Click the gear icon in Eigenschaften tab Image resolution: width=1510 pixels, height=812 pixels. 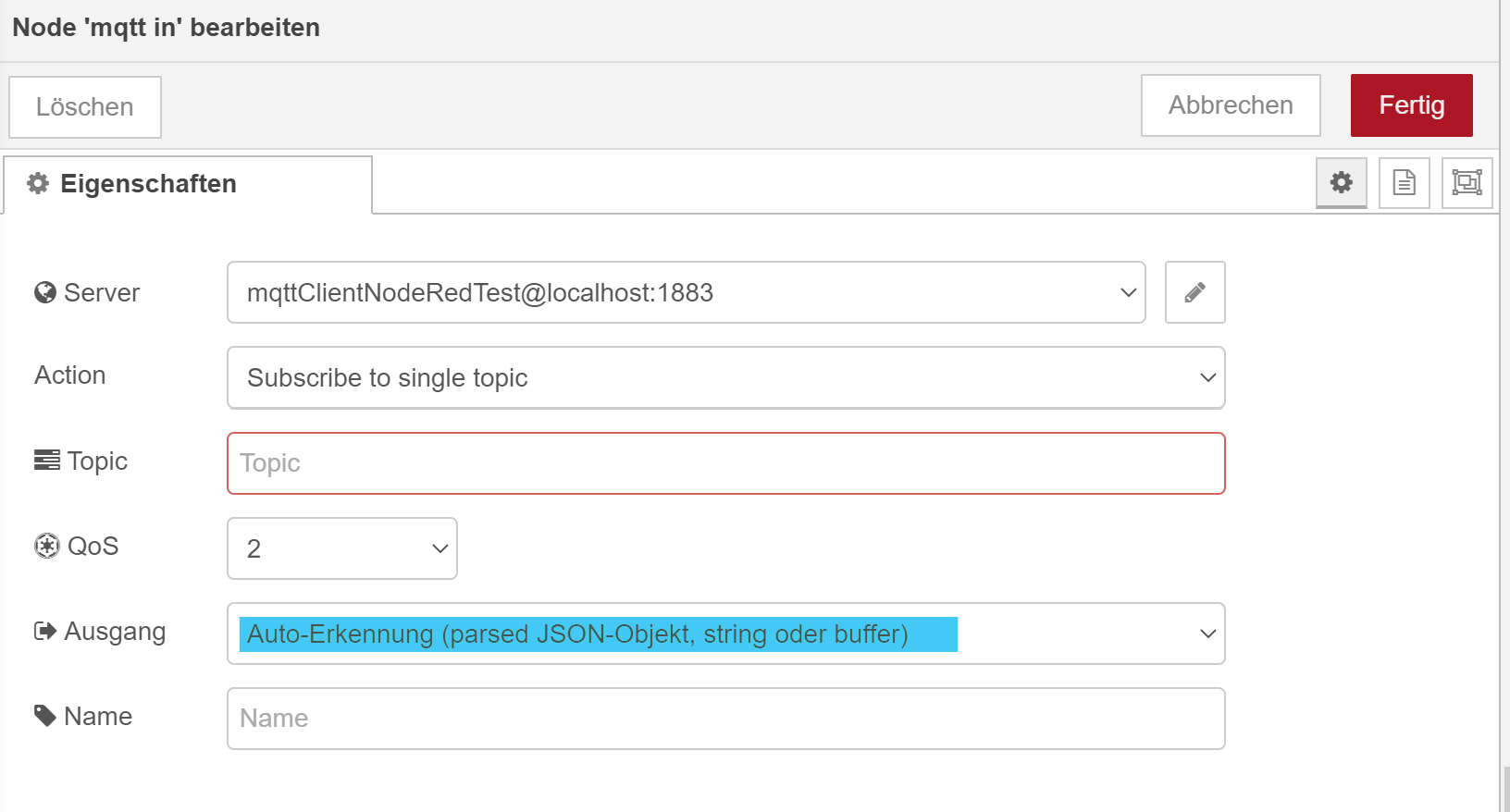38,183
